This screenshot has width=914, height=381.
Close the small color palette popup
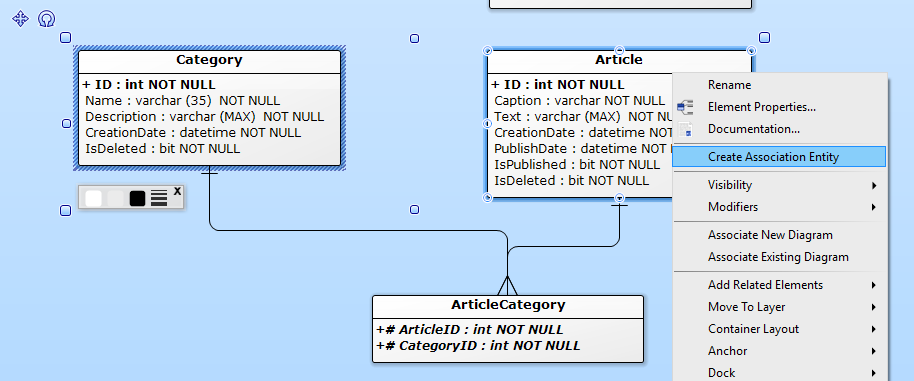pyautogui.click(x=177, y=190)
